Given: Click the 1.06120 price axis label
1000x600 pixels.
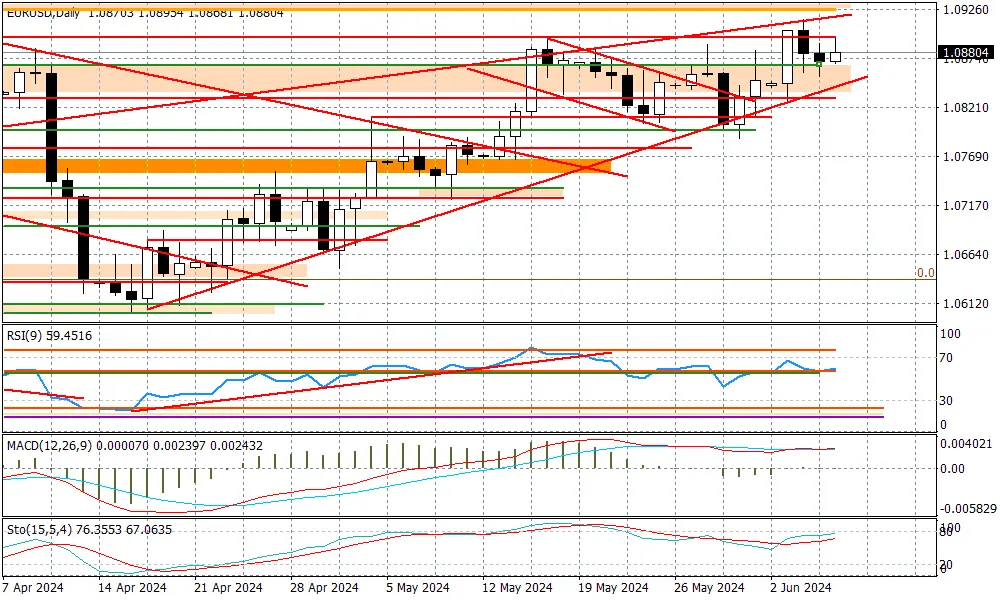Looking at the screenshot, I should point(966,304).
